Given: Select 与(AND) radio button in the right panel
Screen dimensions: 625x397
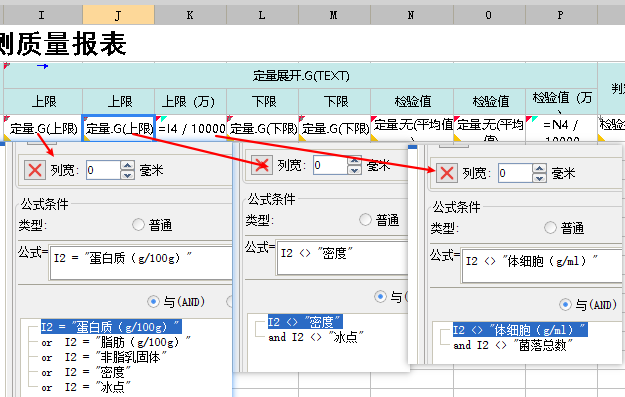Looking at the screenshot, I should [565, 305].
